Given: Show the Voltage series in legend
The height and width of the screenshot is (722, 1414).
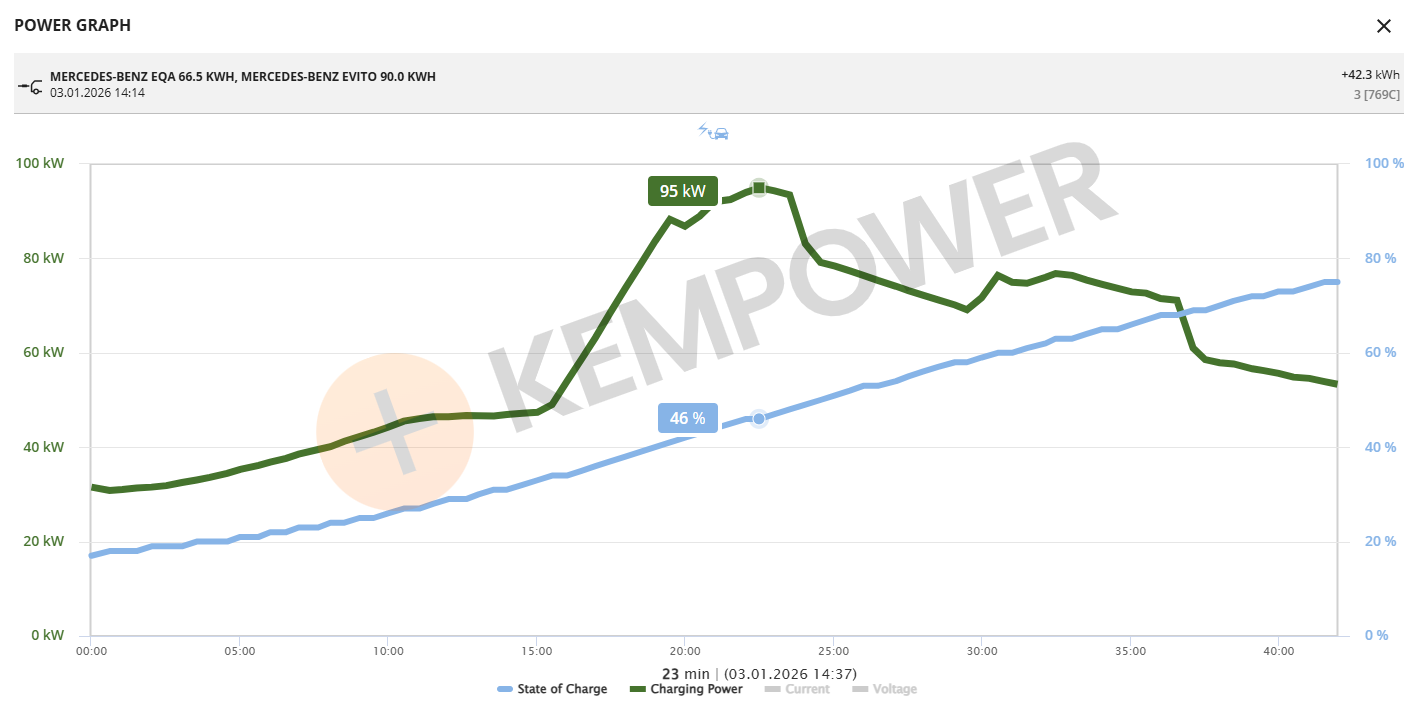Looking at the screenshot, I should pyautogui.click(x=884, y=689).
